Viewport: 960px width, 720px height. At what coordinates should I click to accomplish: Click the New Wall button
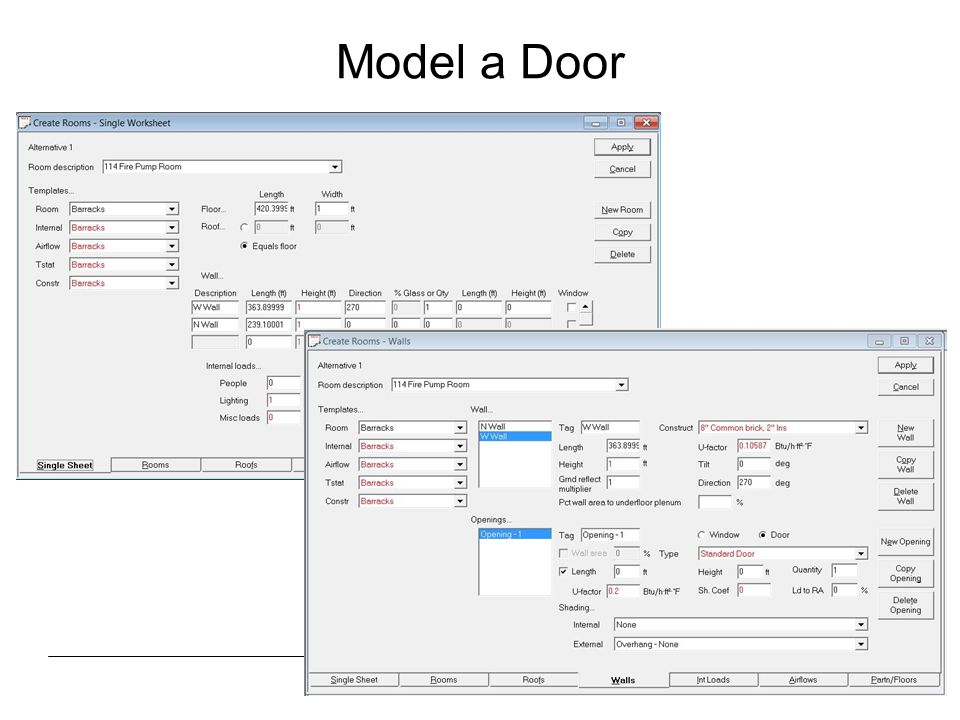906,432
